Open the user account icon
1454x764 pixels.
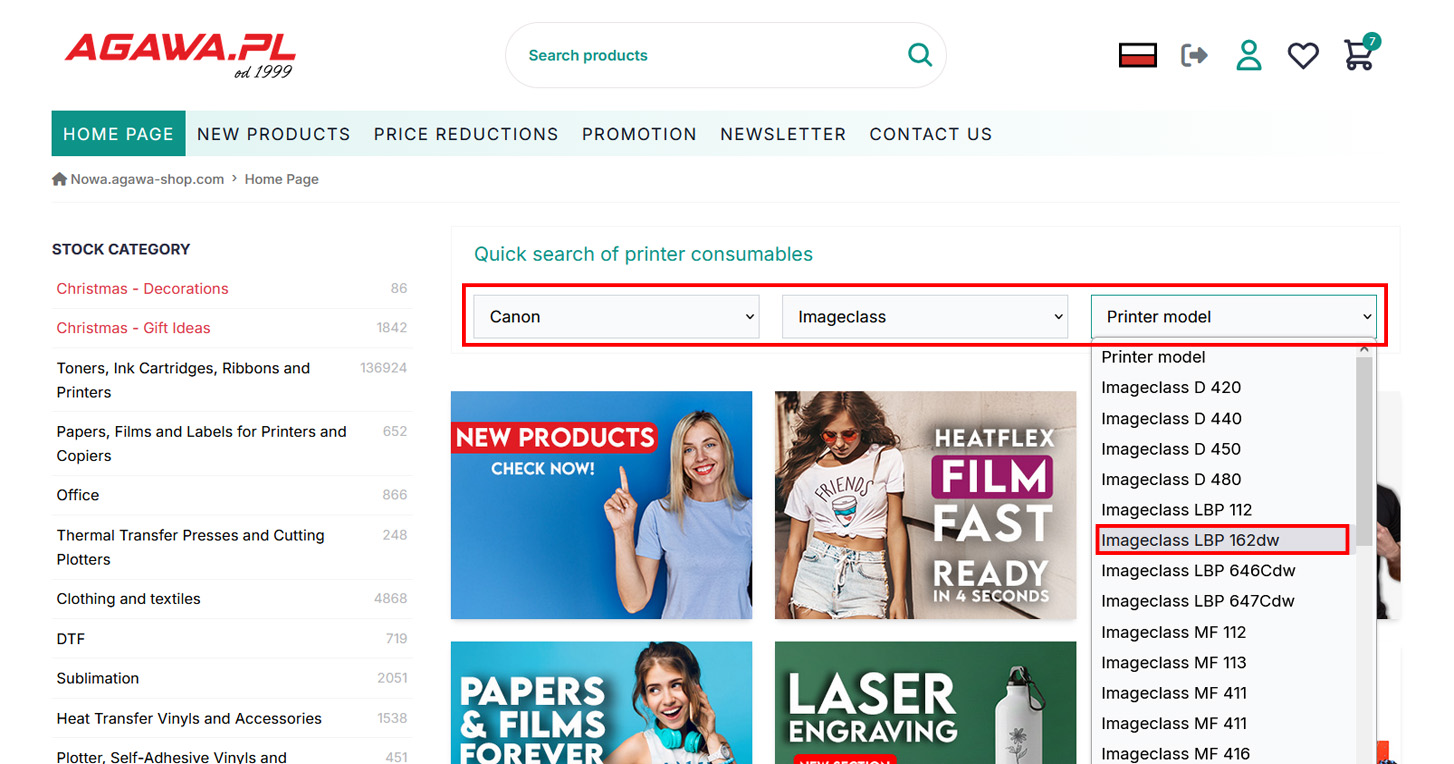click(1248, 55)
